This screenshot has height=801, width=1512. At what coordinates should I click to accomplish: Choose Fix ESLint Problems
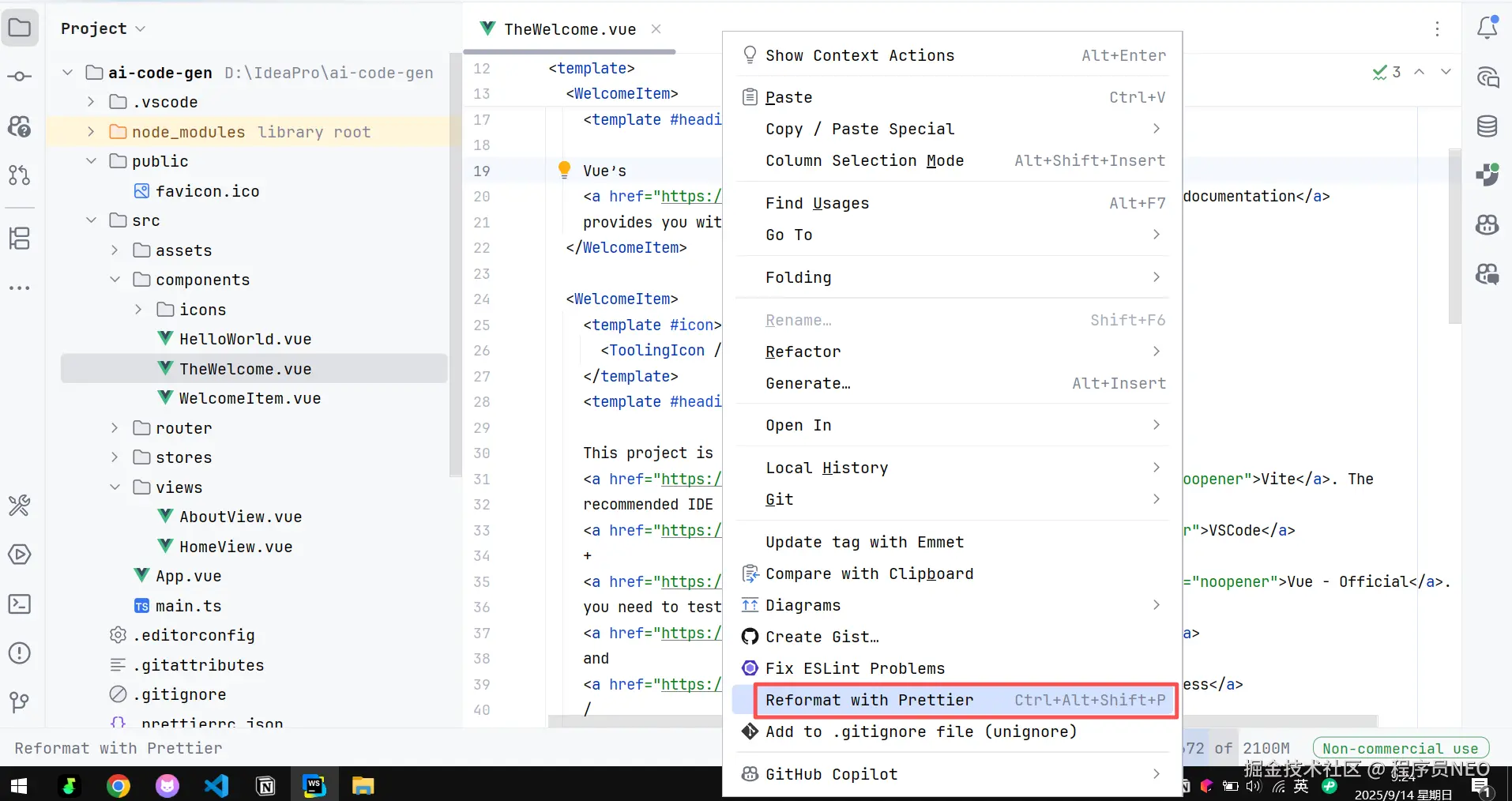tap(953, 668)
